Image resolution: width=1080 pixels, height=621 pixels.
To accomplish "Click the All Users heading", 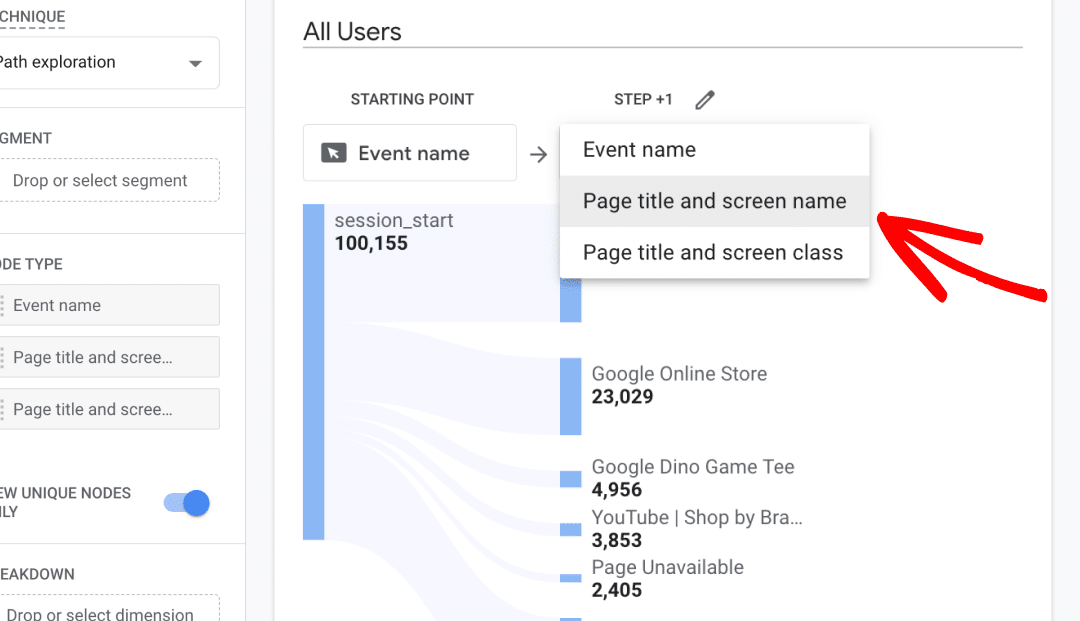I will pyautogui.click(x=351, y=31).
